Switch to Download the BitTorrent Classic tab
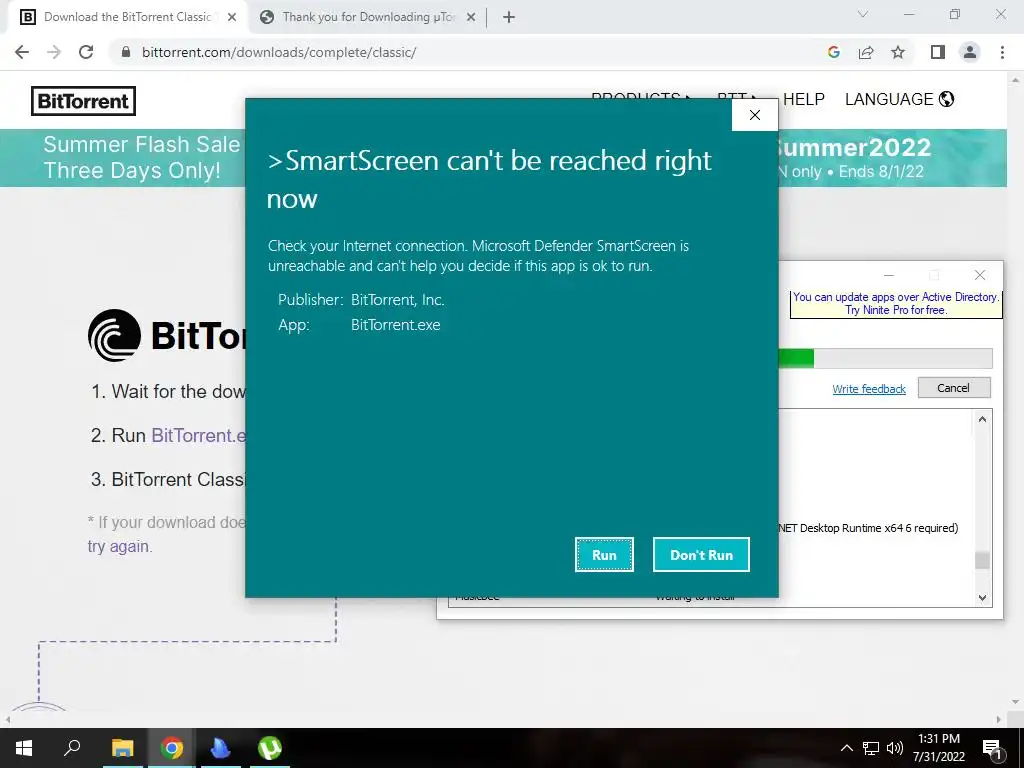This screenshot has height=768, width=1024. click(x=127, y=17)
